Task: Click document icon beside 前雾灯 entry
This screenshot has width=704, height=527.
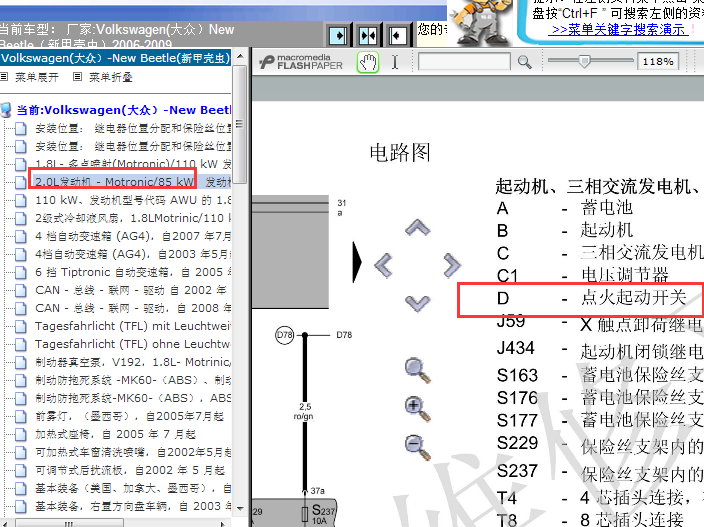Action: coord(20,417)
